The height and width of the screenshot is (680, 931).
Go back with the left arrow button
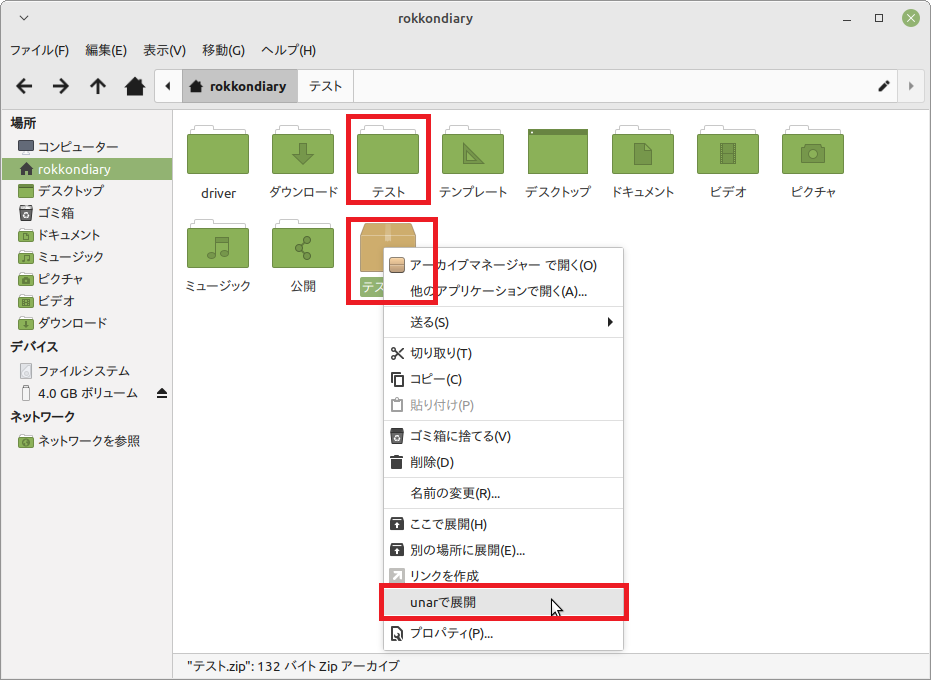[x=24, y=86]
